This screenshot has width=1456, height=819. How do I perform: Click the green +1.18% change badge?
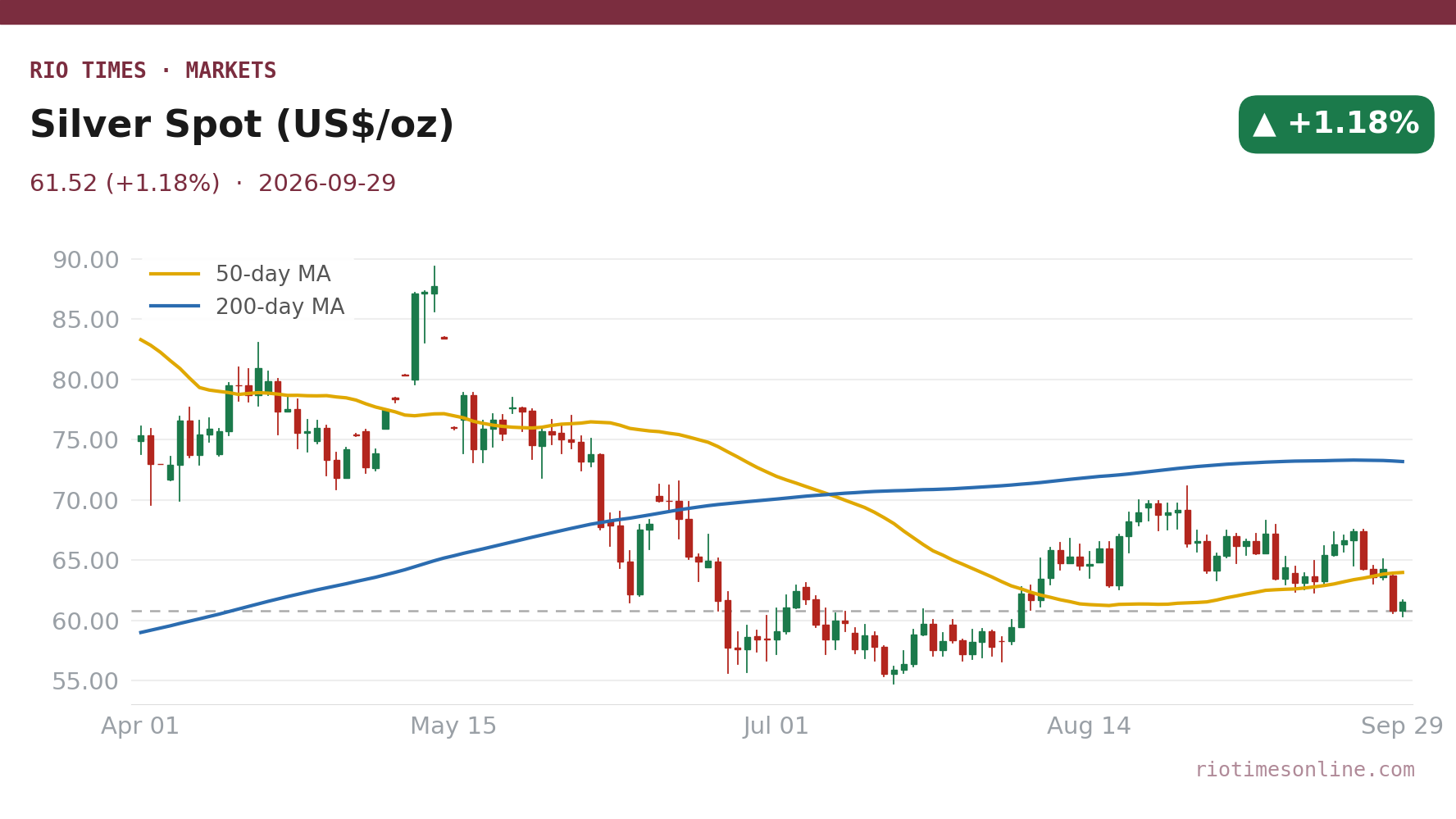point(1336,124)
